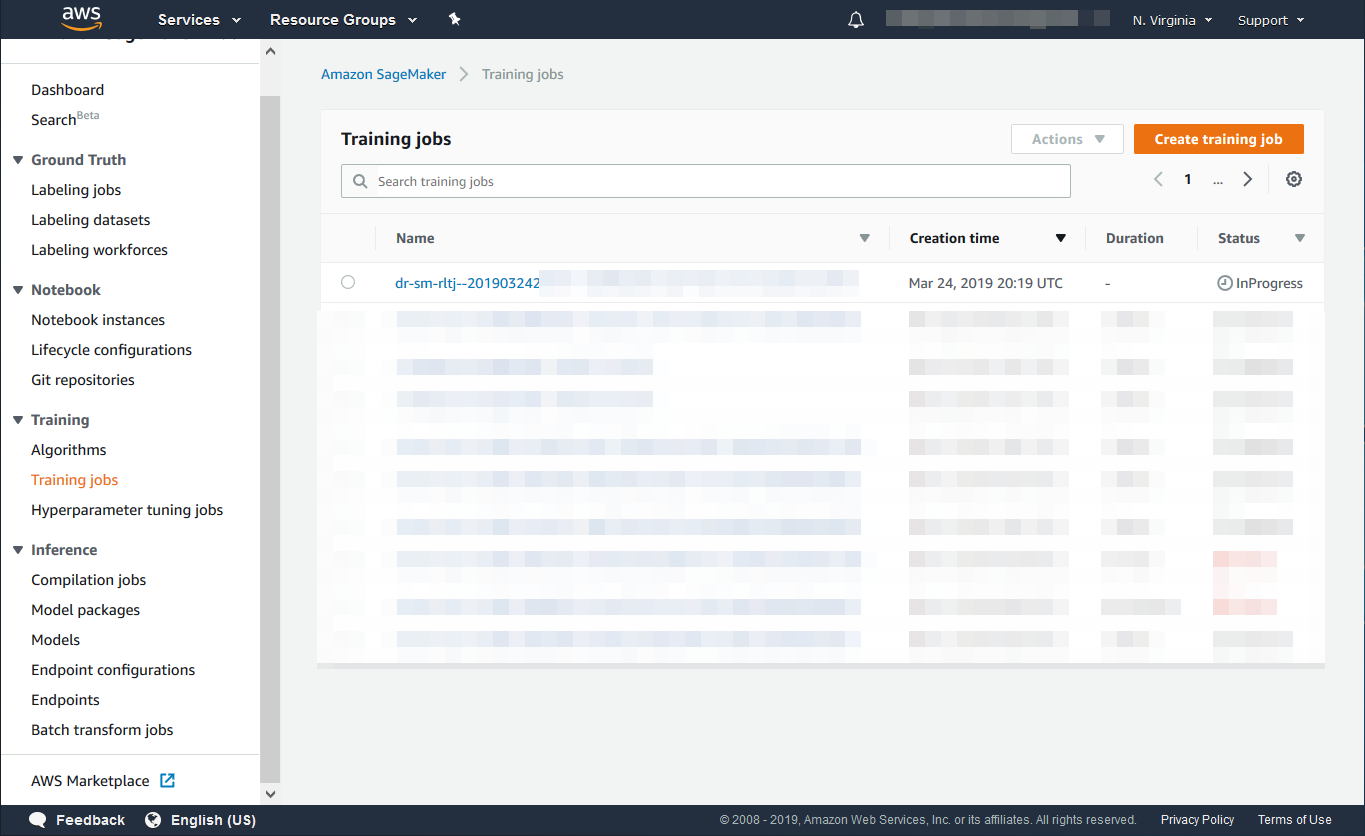The height and width of the screenshot is (836, 1365).
Task: Go to previous page arrow
Action: [x=1158, y=179]
